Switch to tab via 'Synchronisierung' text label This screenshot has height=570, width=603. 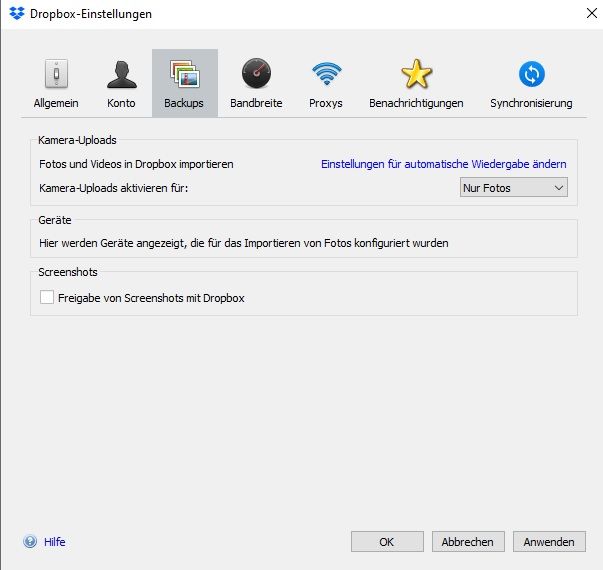click(x=531, y=103)
